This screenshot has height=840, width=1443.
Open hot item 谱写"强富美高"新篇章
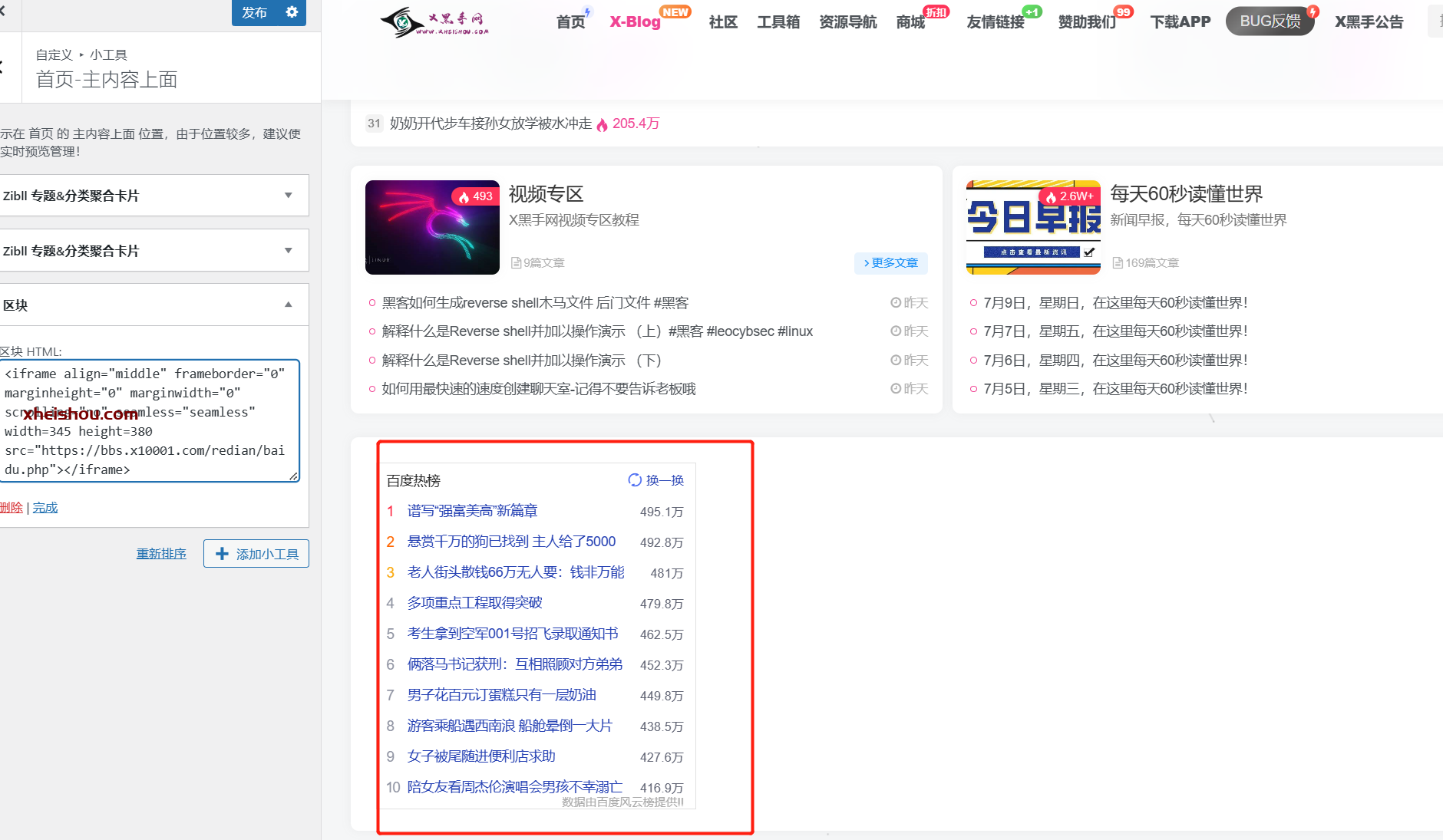coord(472,511)
